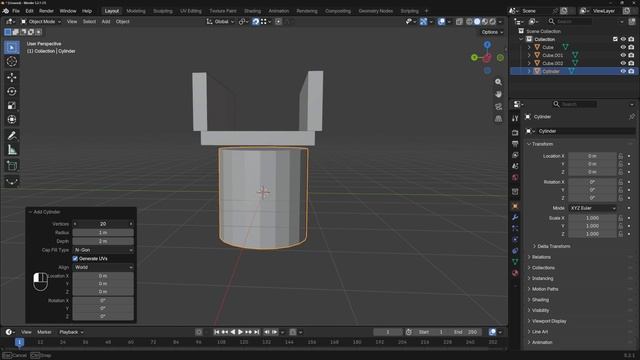
Task: Disable Cylinder render camera icon in outliner
Action: (631, 71)
